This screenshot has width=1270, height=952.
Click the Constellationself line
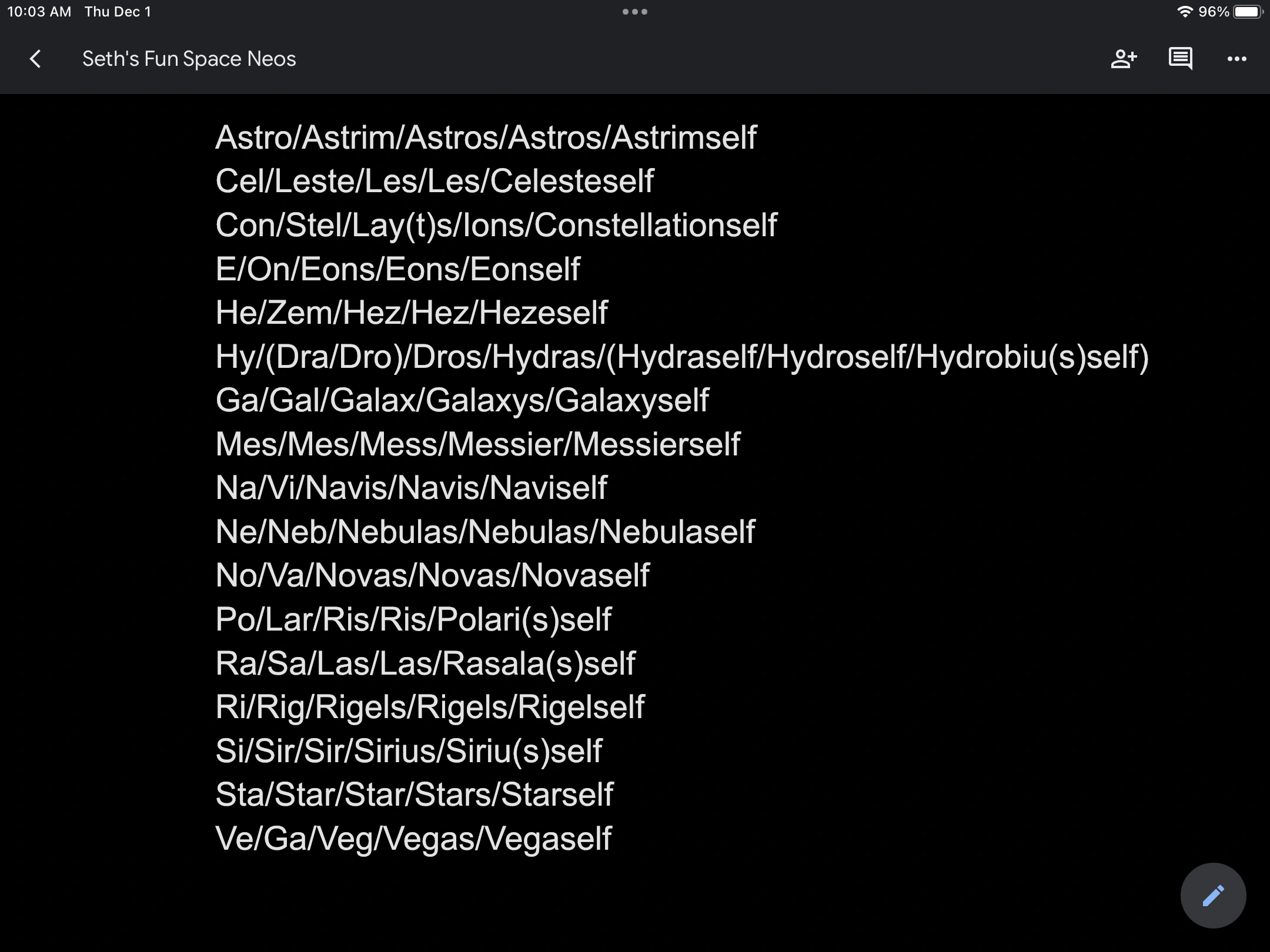(x=496, y=225)
